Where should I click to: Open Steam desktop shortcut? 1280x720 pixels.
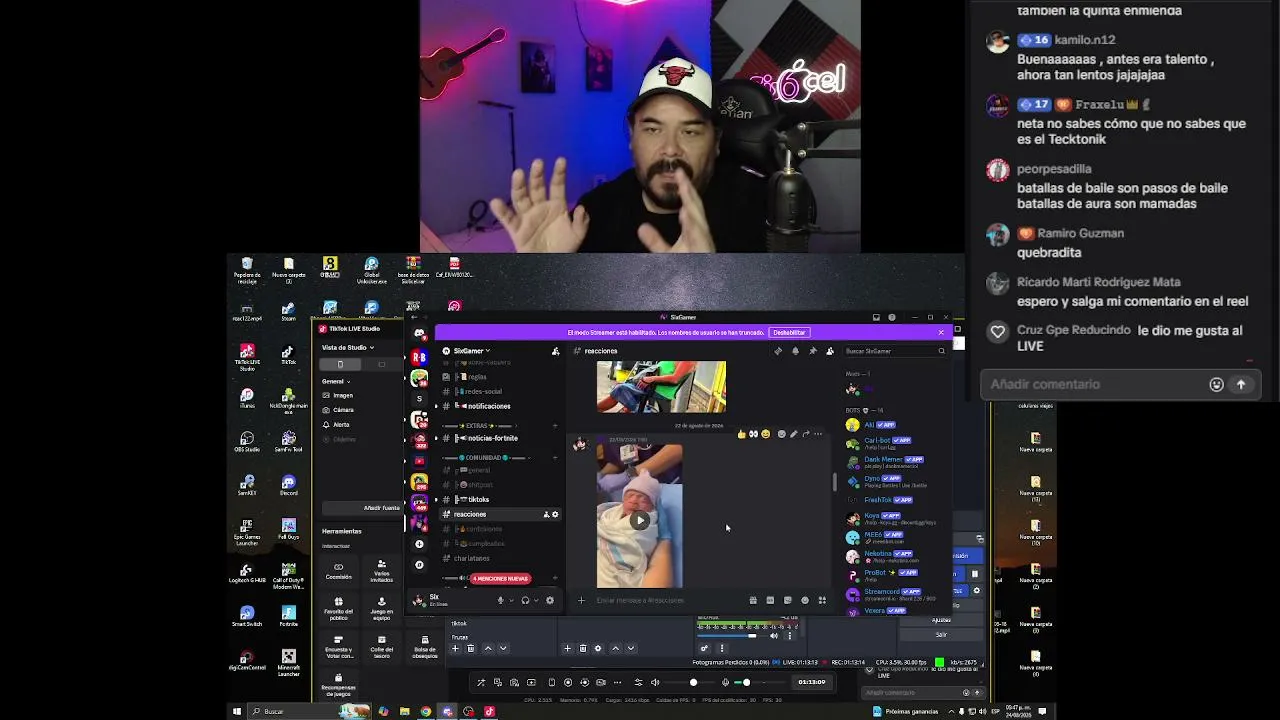(288, 311)
